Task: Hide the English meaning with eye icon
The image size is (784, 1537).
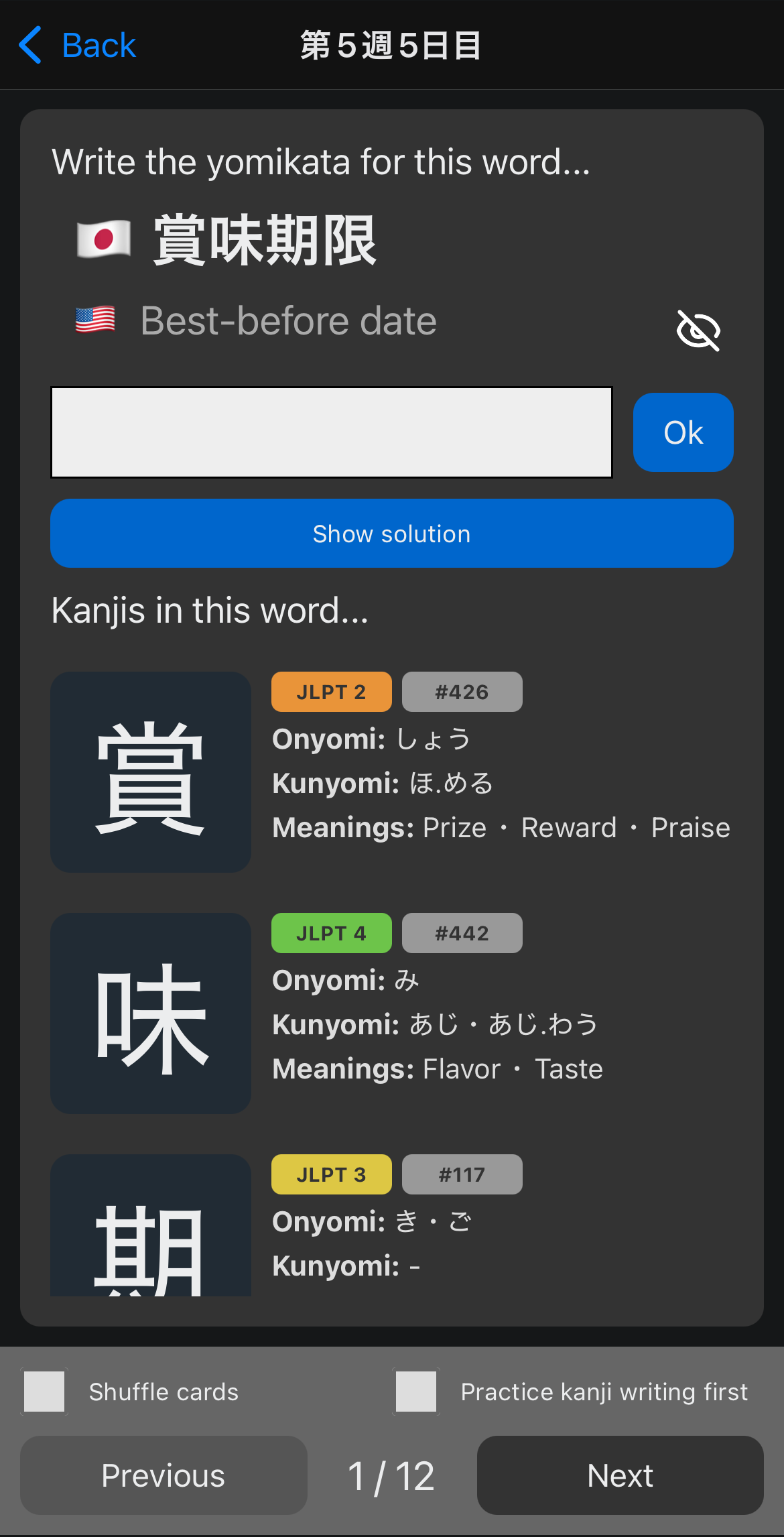Action: tap(698, 330)
